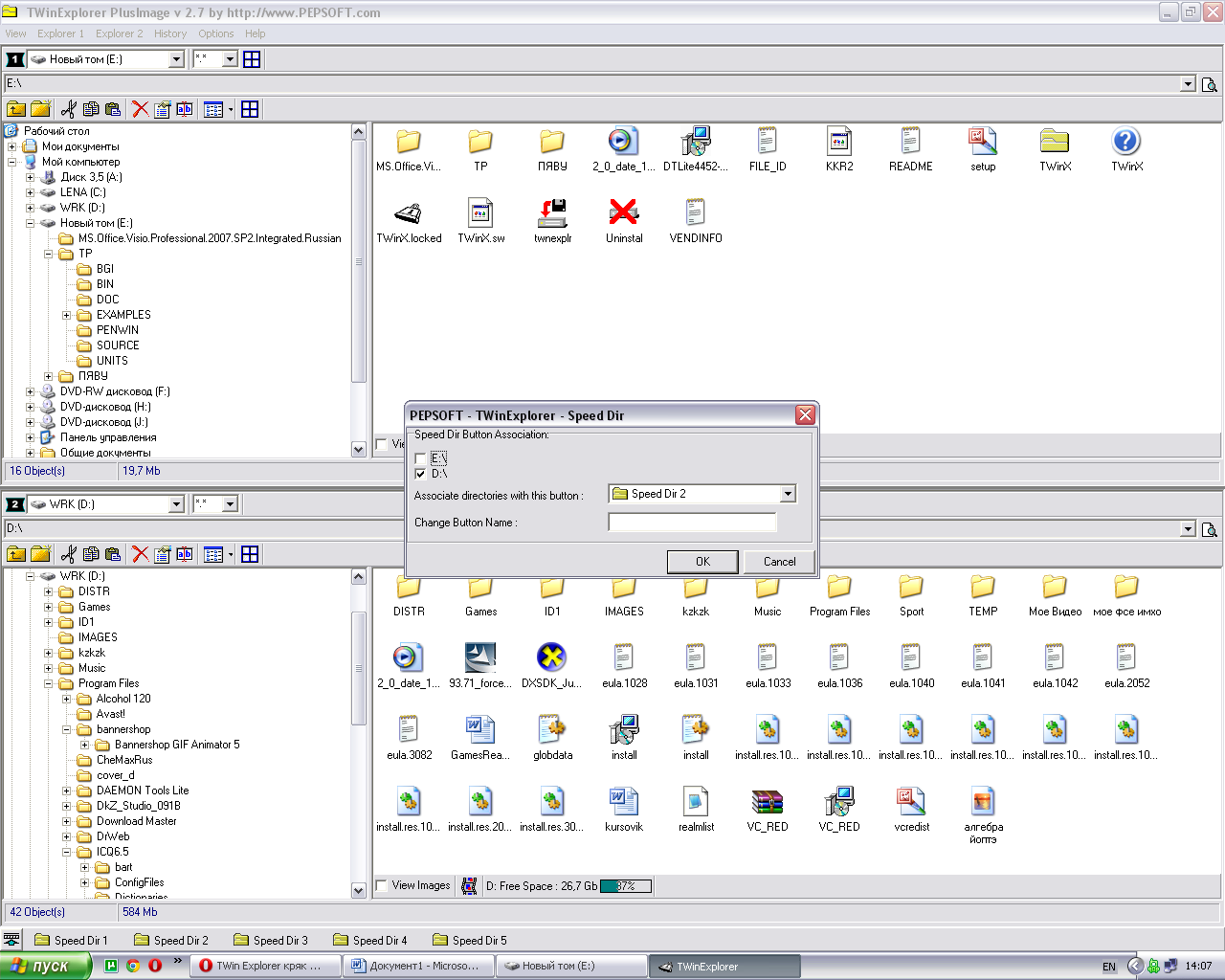Open the пуск Start button
The image size is (1225, 980).
click(x=45, y=966)
